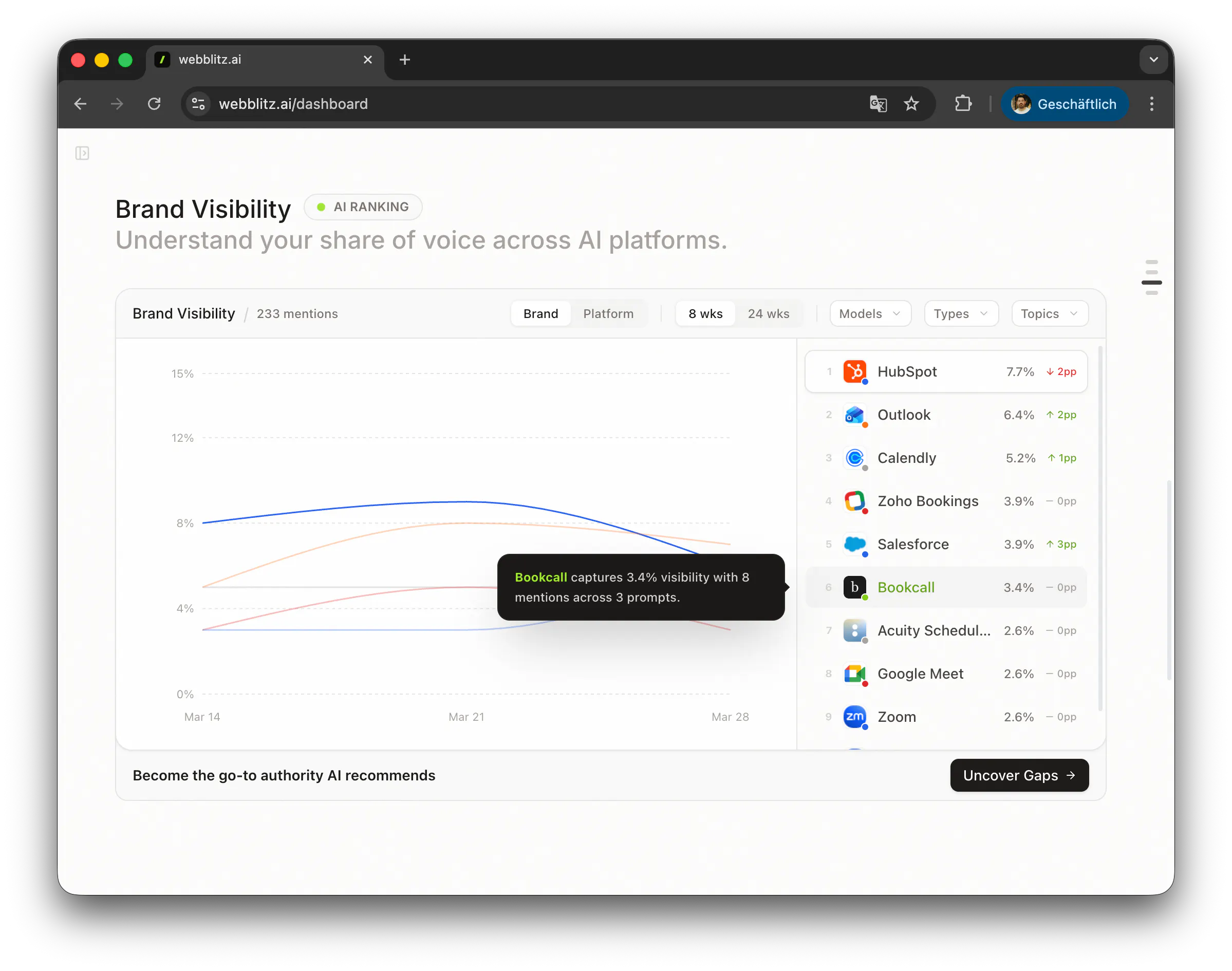Open the Models dropdown
The image size is (1232, 971).
pyautogui.click(x=870, y=314)
